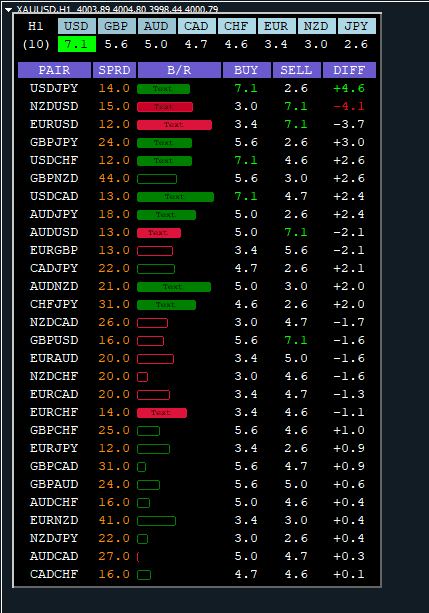
Task: Collapse the chart title triangle next to XAUUSD,H1
Action: 8,9
